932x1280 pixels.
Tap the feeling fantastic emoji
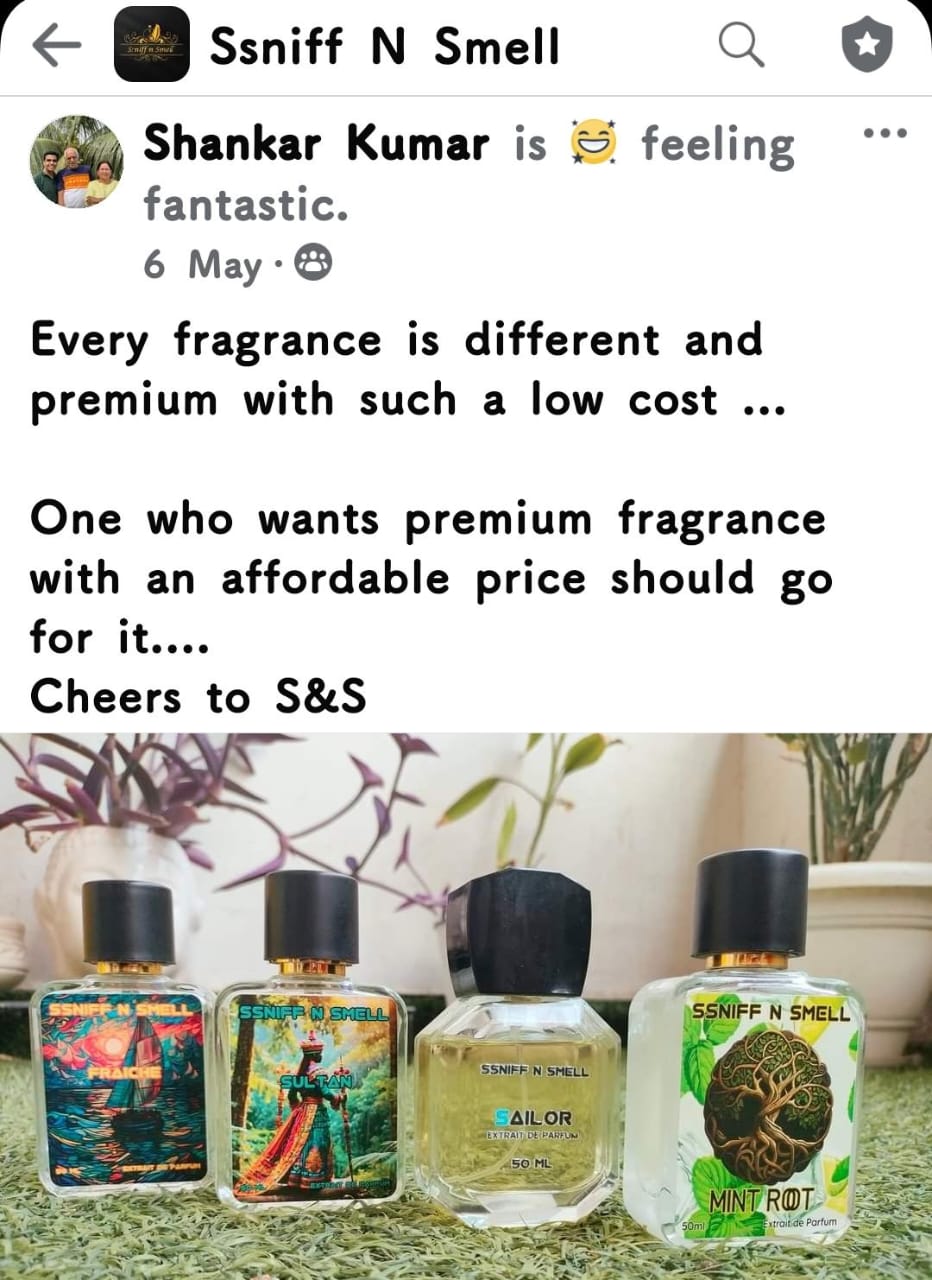click(x=594, y=143)
